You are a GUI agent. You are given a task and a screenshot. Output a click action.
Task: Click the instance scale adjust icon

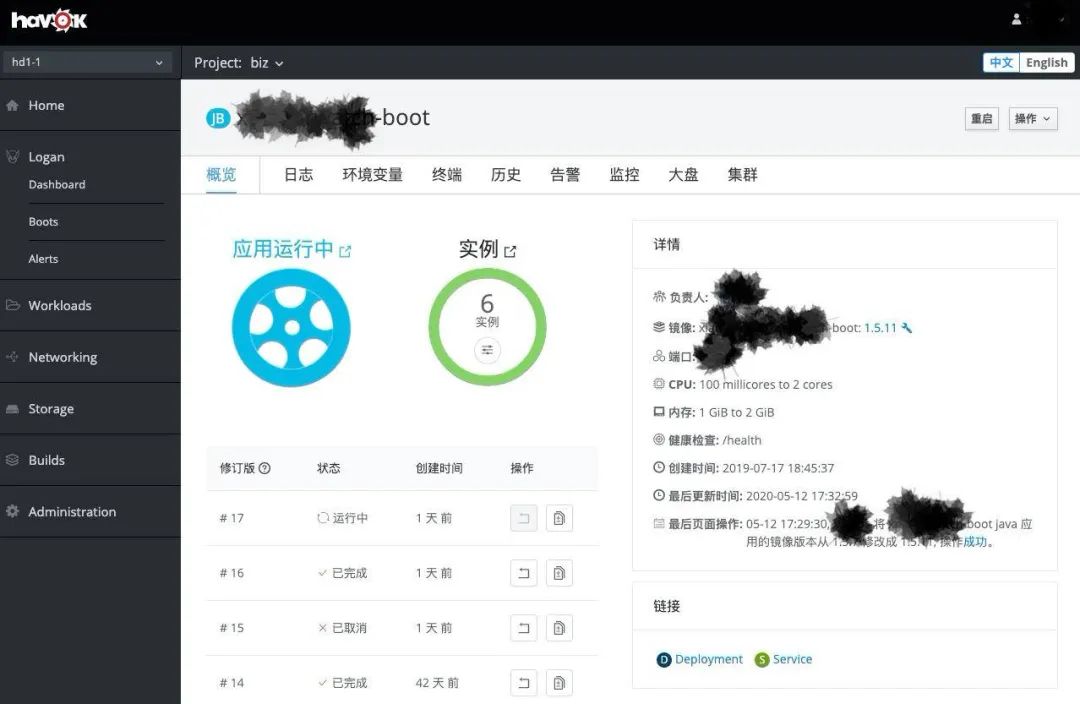487,350
